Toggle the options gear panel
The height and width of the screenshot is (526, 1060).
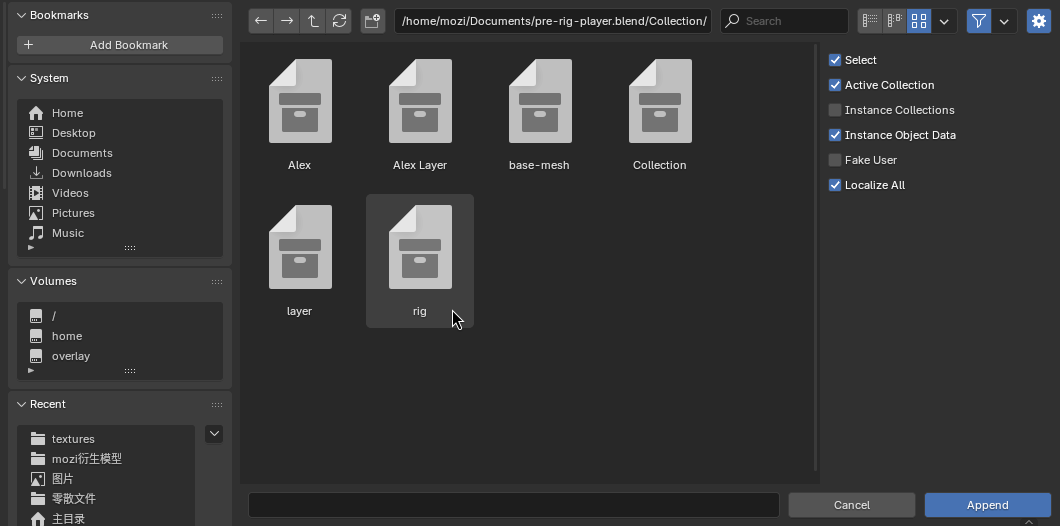click(x=1038, y=21)
